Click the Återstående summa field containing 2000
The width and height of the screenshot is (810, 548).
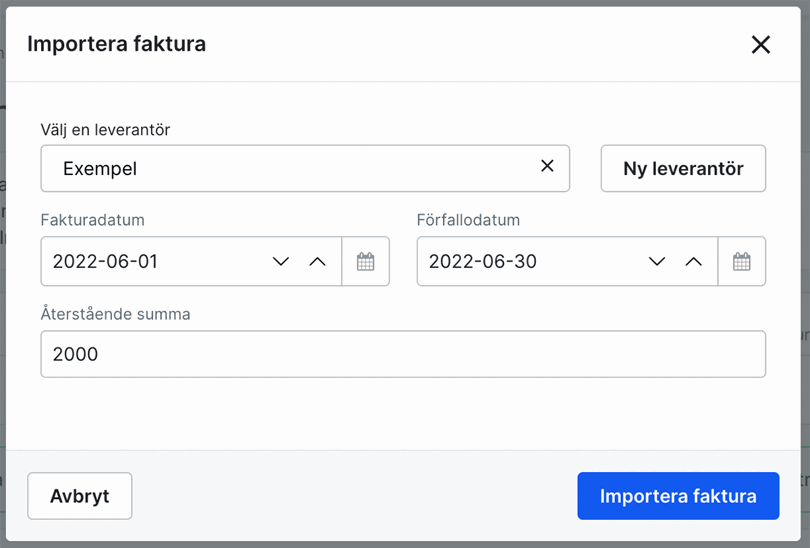pos(402,354)
